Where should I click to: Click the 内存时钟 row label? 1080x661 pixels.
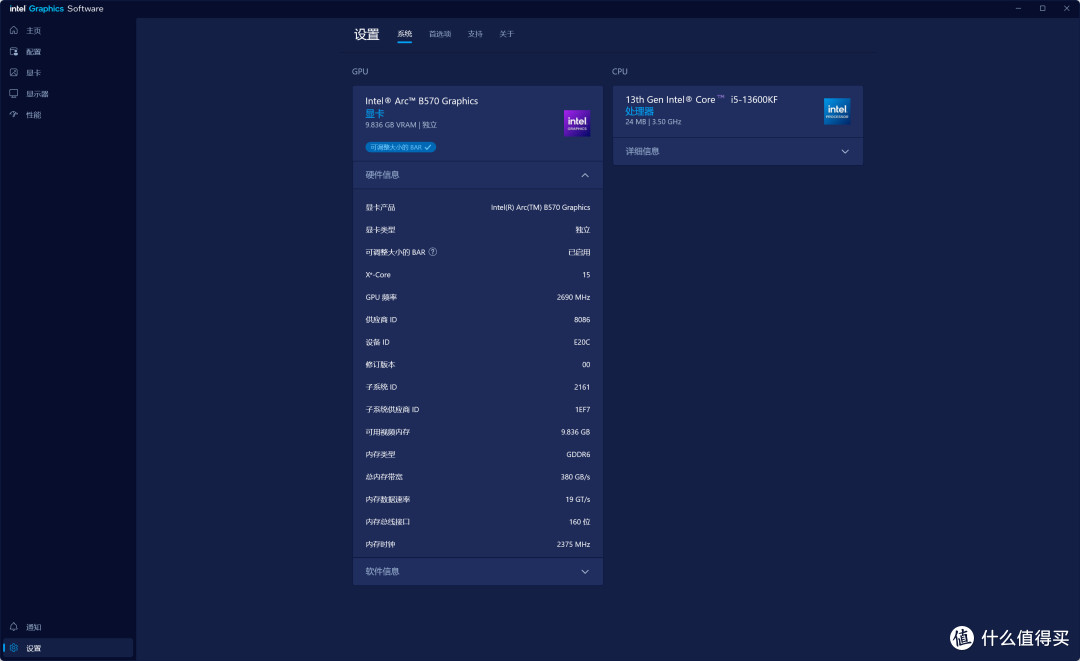coord(380,545)
